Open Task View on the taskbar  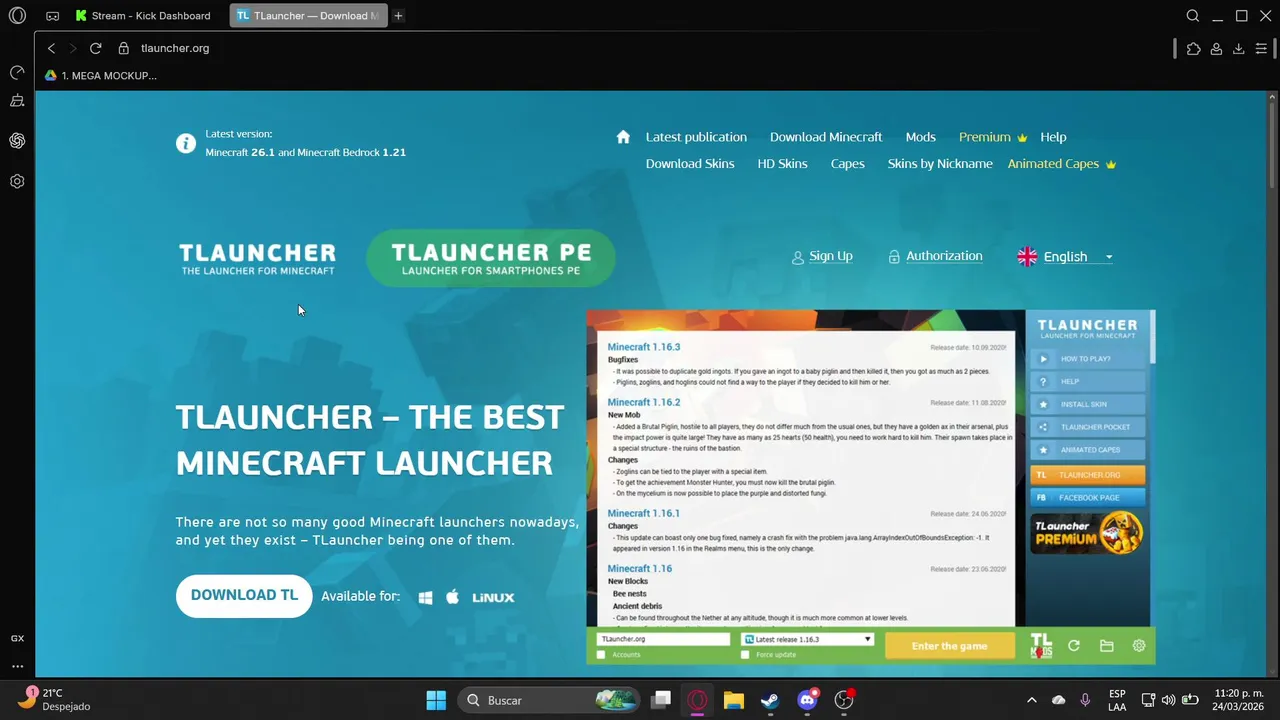pos(661,700)
